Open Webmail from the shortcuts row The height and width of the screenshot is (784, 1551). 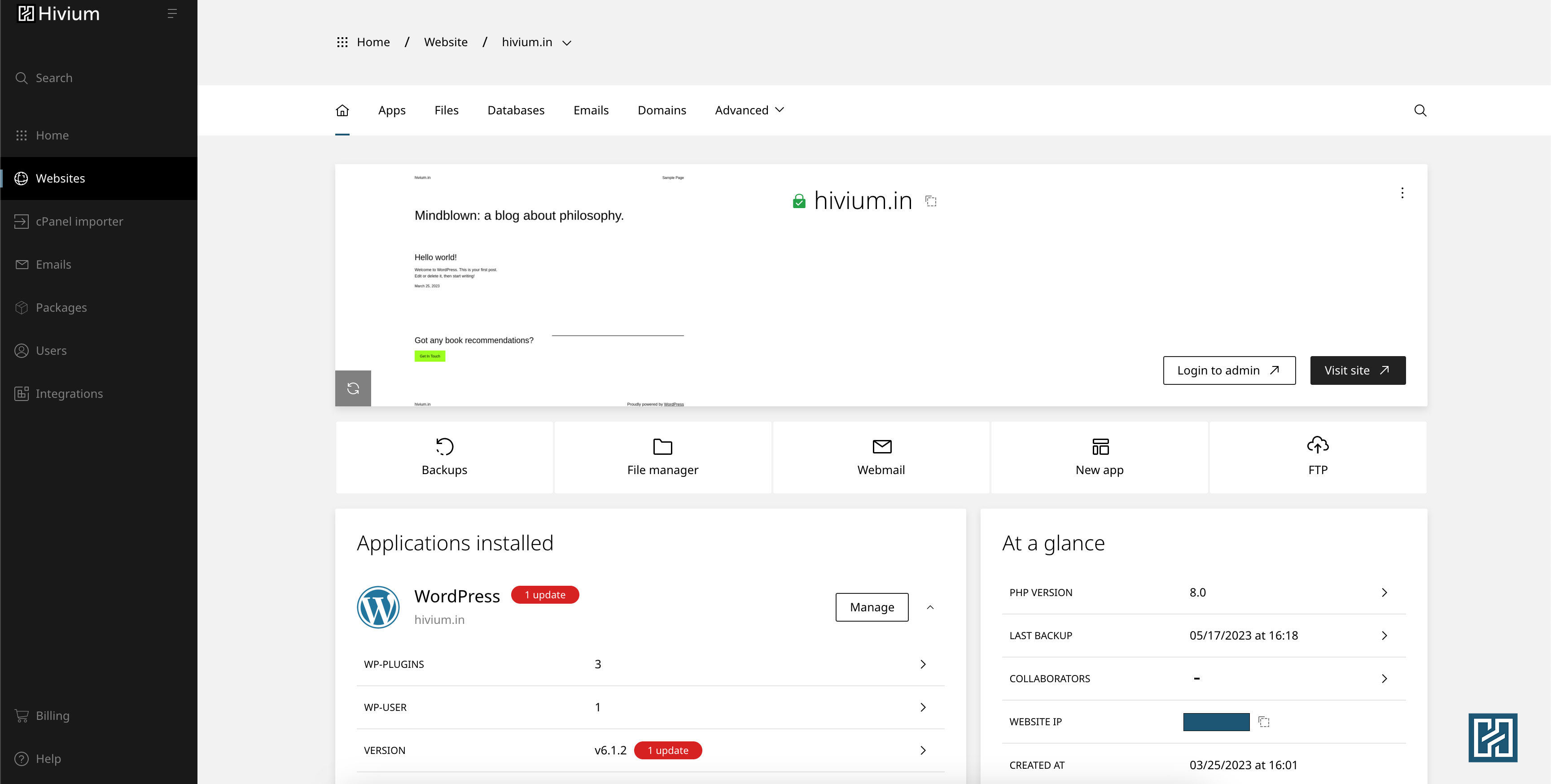click(x=881, y=457)
